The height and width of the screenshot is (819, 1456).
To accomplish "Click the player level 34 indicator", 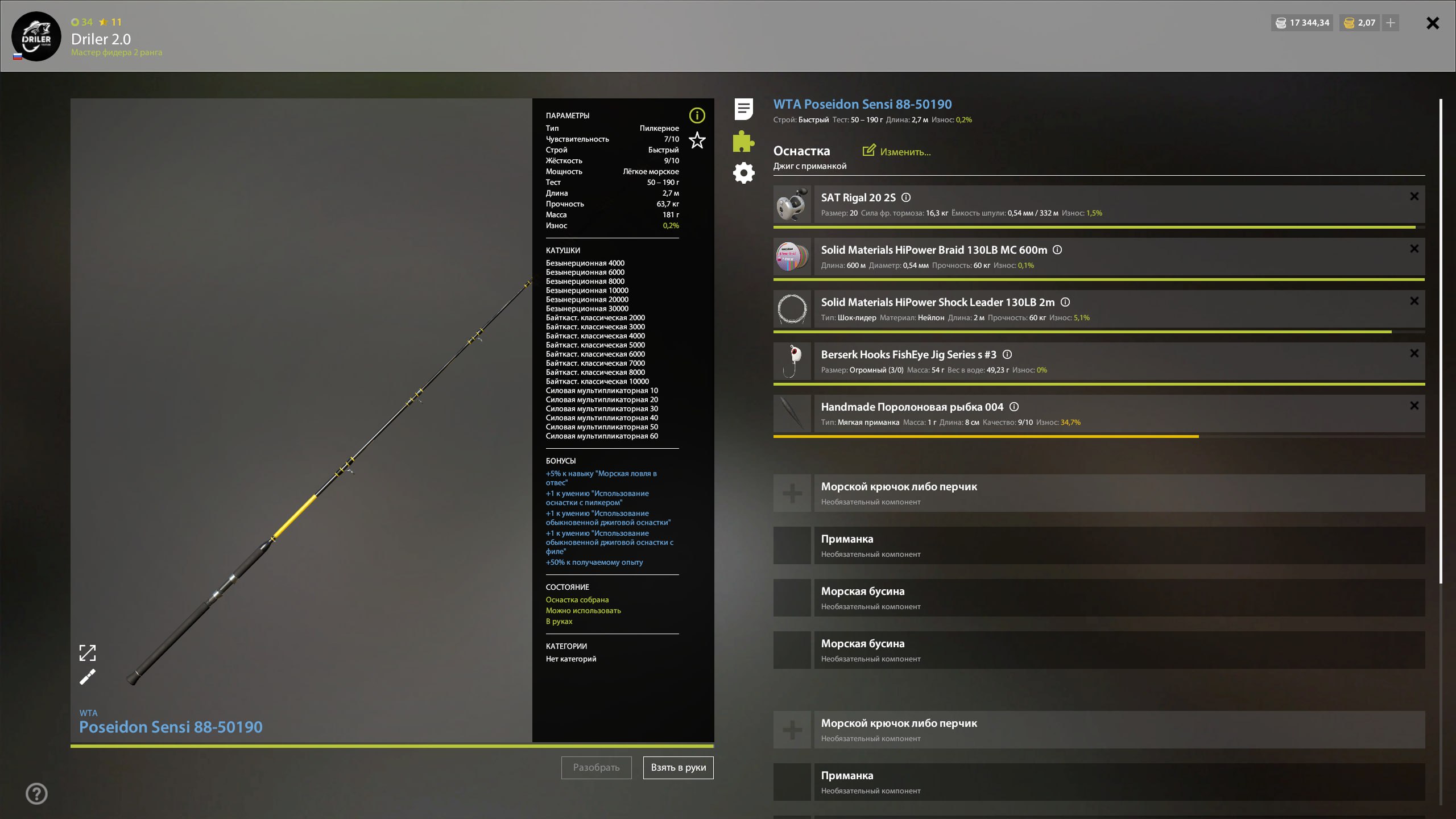I will coord(82,22).
